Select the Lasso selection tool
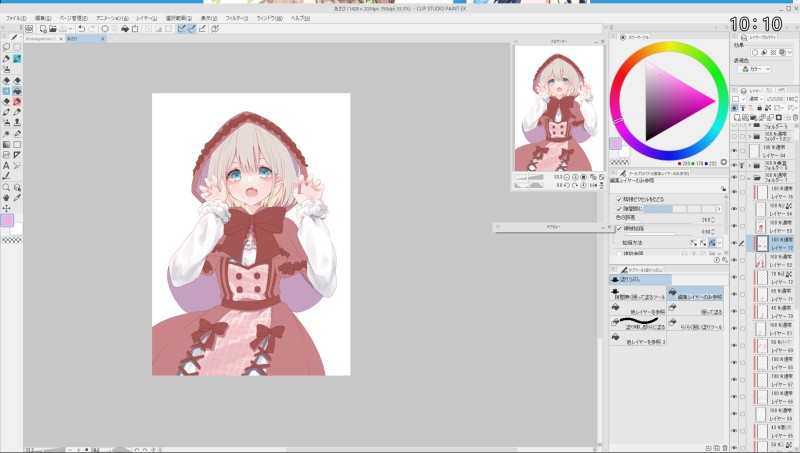Screen dimensions: 800x453 (x=6, y=47)
